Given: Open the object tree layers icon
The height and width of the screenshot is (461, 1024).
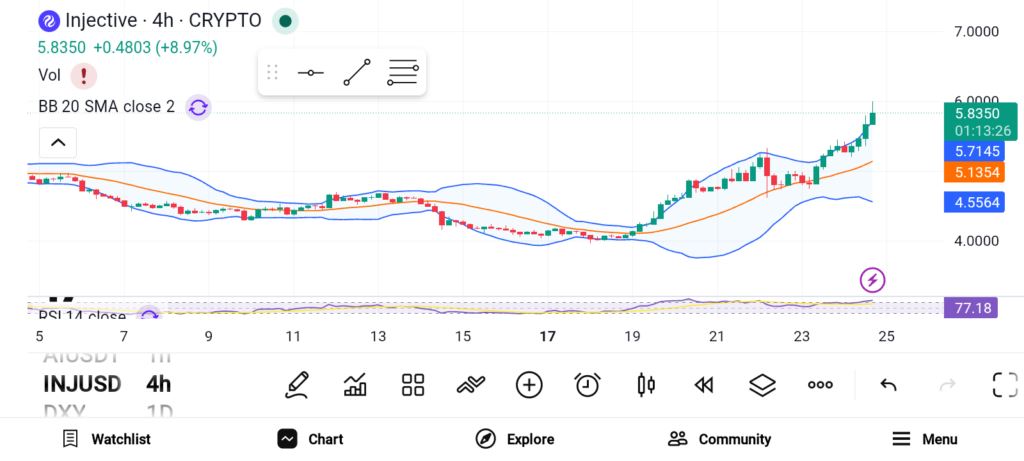Looking at the screenshot, I should point(762,385).
